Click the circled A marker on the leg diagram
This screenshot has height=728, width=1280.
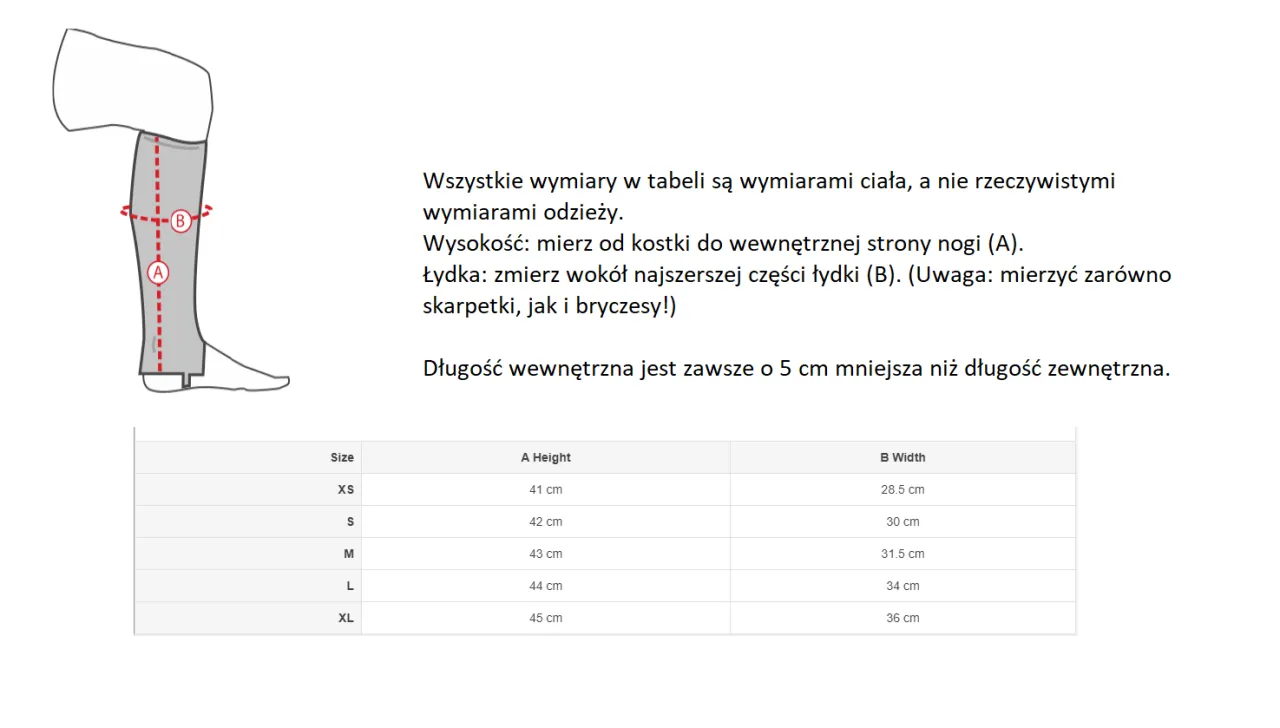(x=158, y=271)
